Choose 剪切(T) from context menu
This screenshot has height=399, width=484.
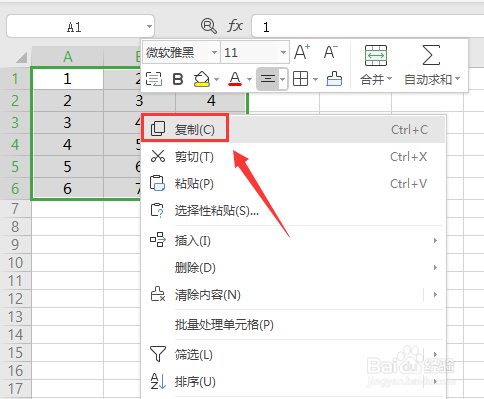(x=293, y=156)
